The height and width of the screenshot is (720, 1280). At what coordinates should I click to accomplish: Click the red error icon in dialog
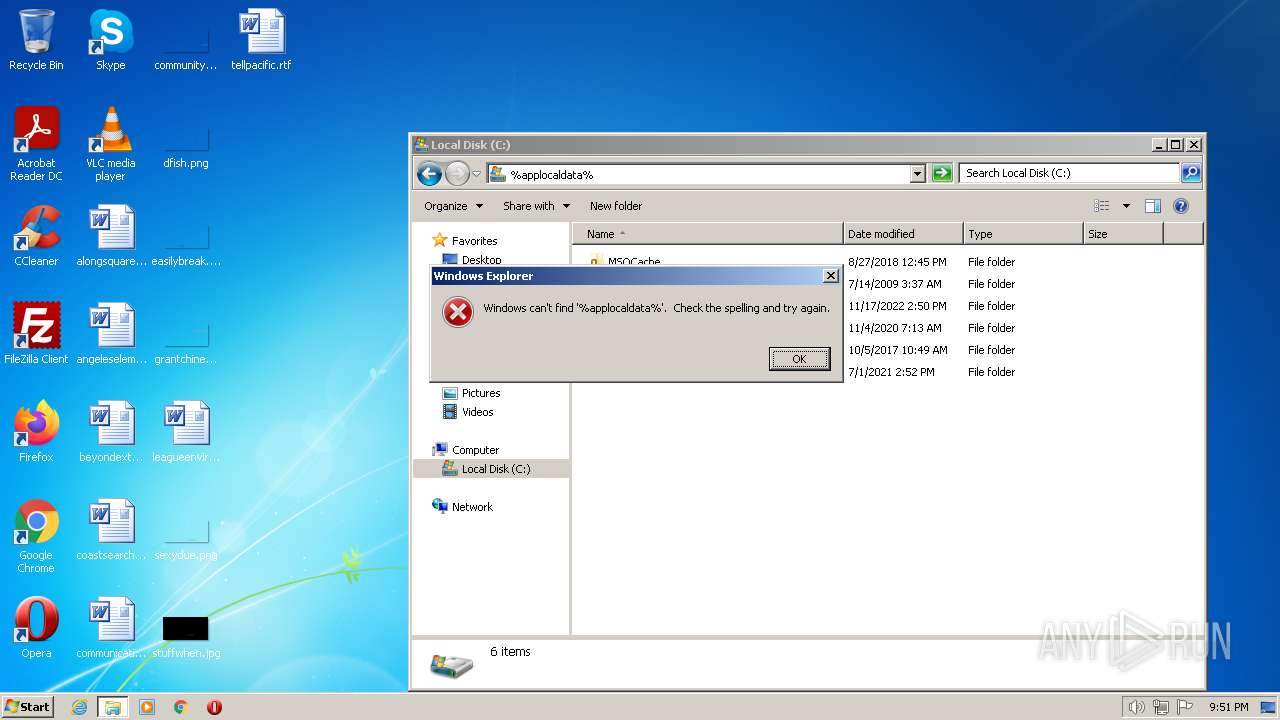pos(457,312)
